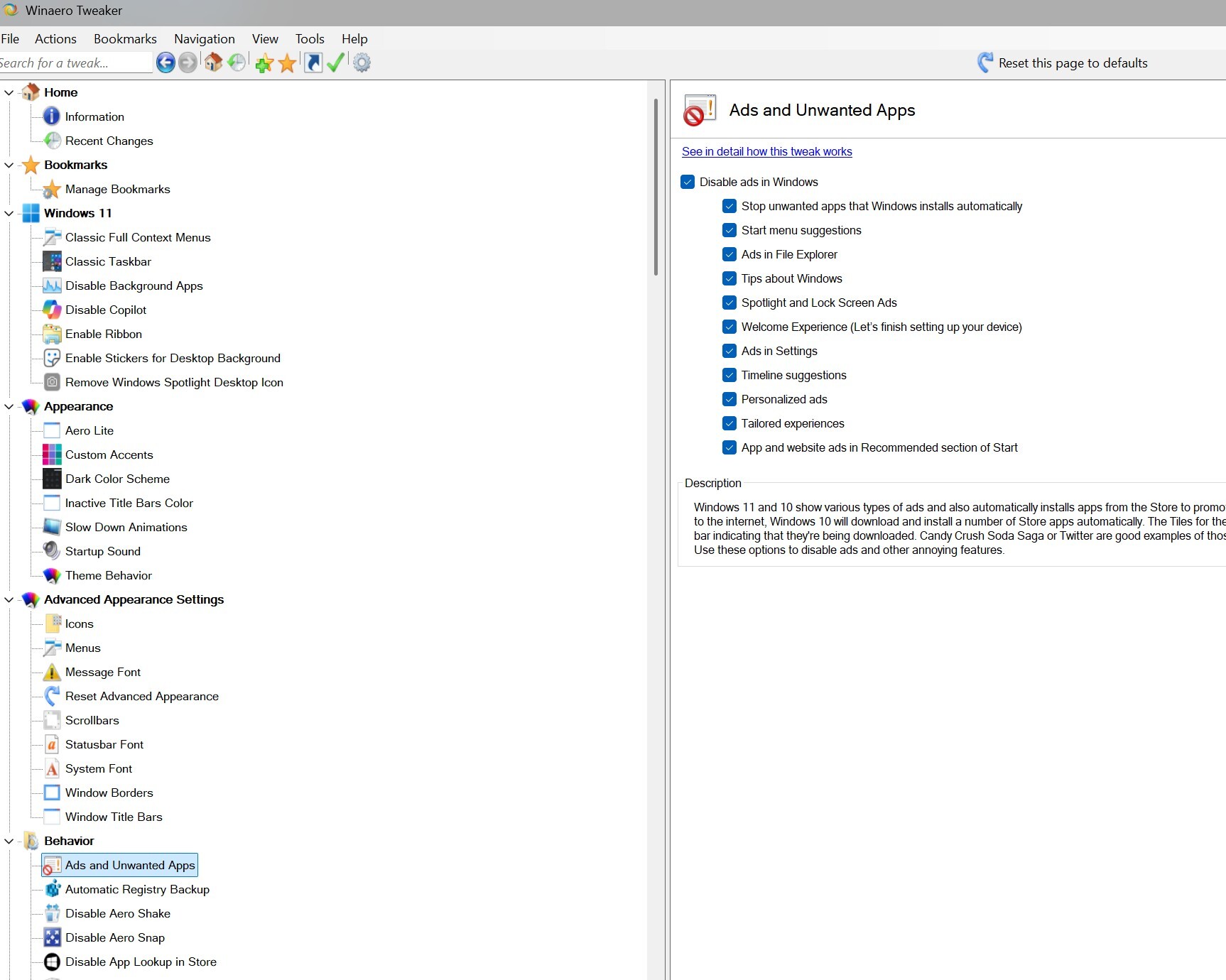The image size is (1226, 980).
Task: Open recent changes clock icon in toolbar
Action: (x=237, y=63)
